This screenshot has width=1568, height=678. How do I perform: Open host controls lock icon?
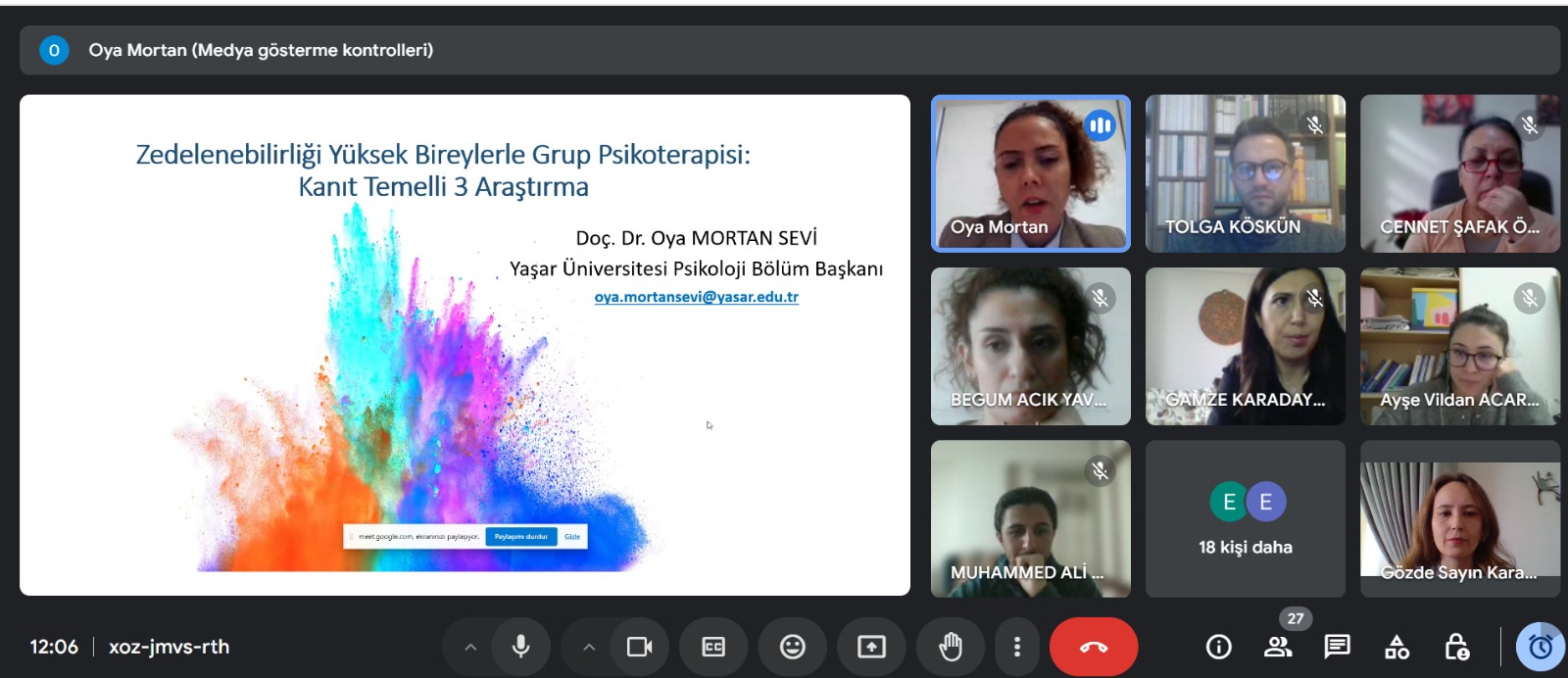point(1456,647)
